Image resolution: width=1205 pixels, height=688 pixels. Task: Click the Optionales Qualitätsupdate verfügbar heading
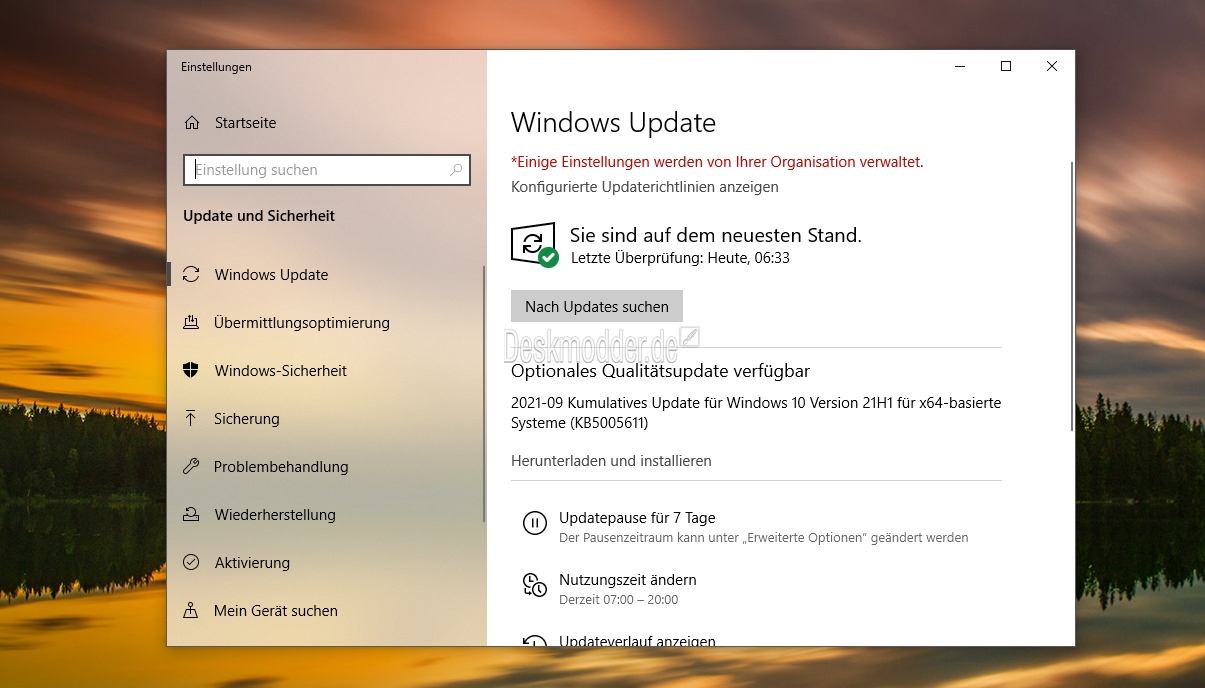660,371
